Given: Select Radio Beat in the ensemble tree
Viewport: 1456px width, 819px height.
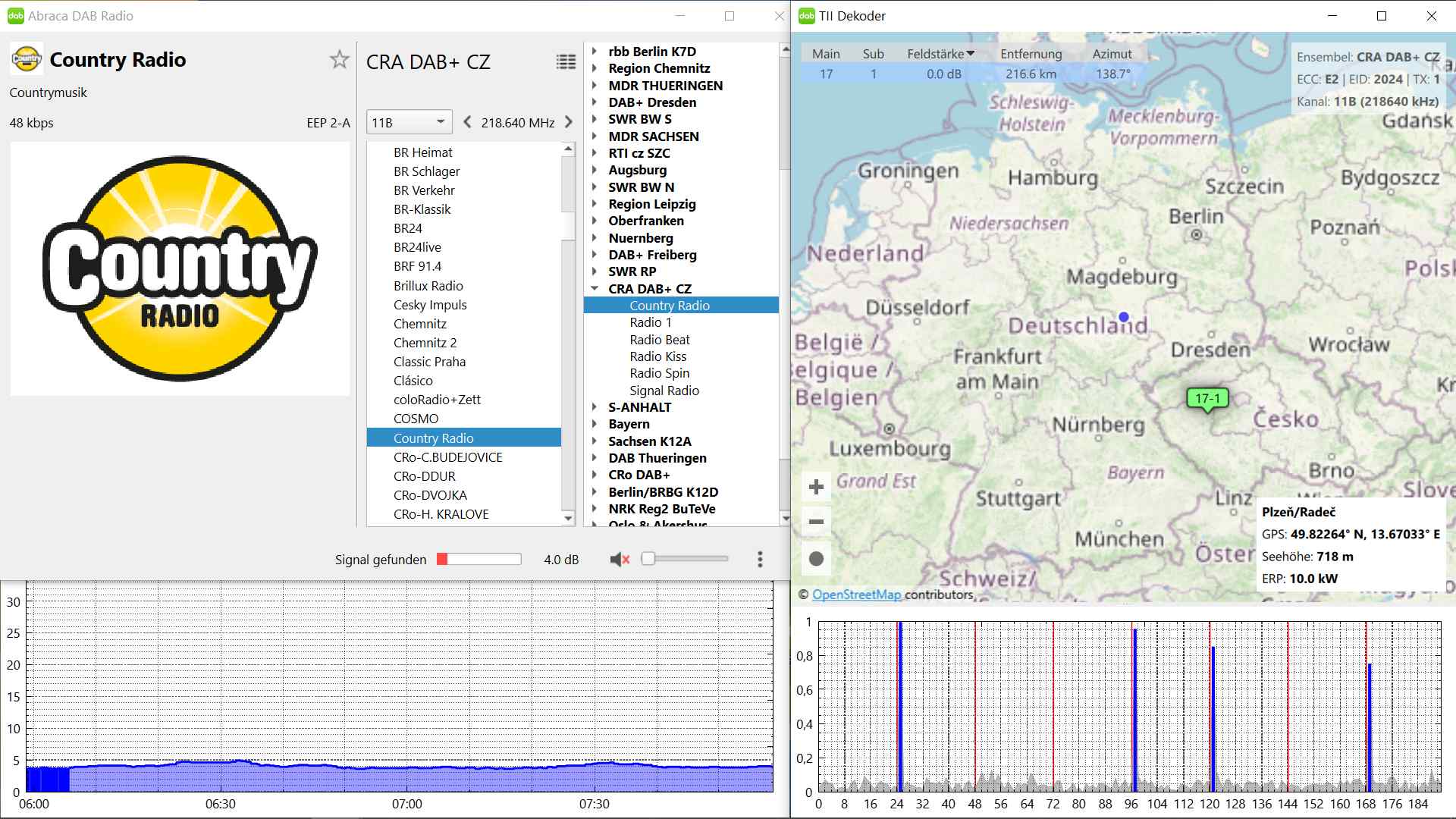Looking at the screenshot, I should [x=659, y=340].
